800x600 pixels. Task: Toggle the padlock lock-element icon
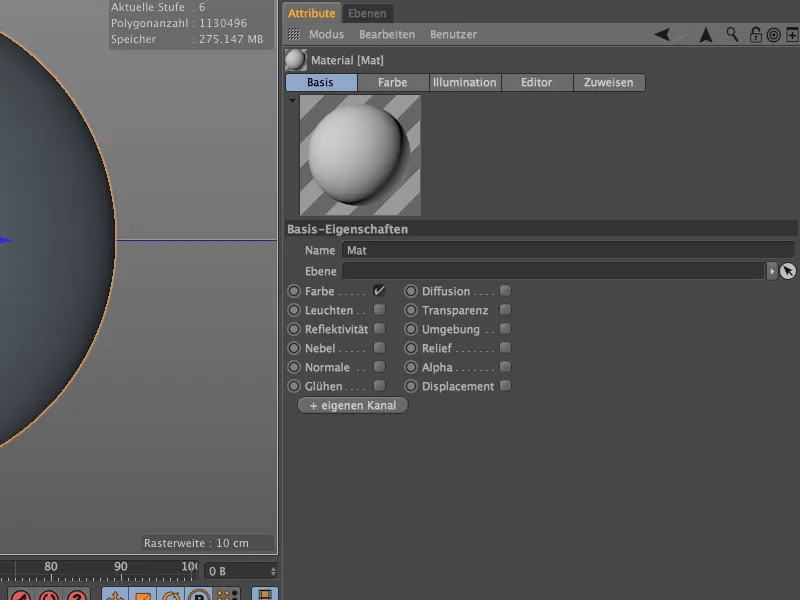point(755,35)
